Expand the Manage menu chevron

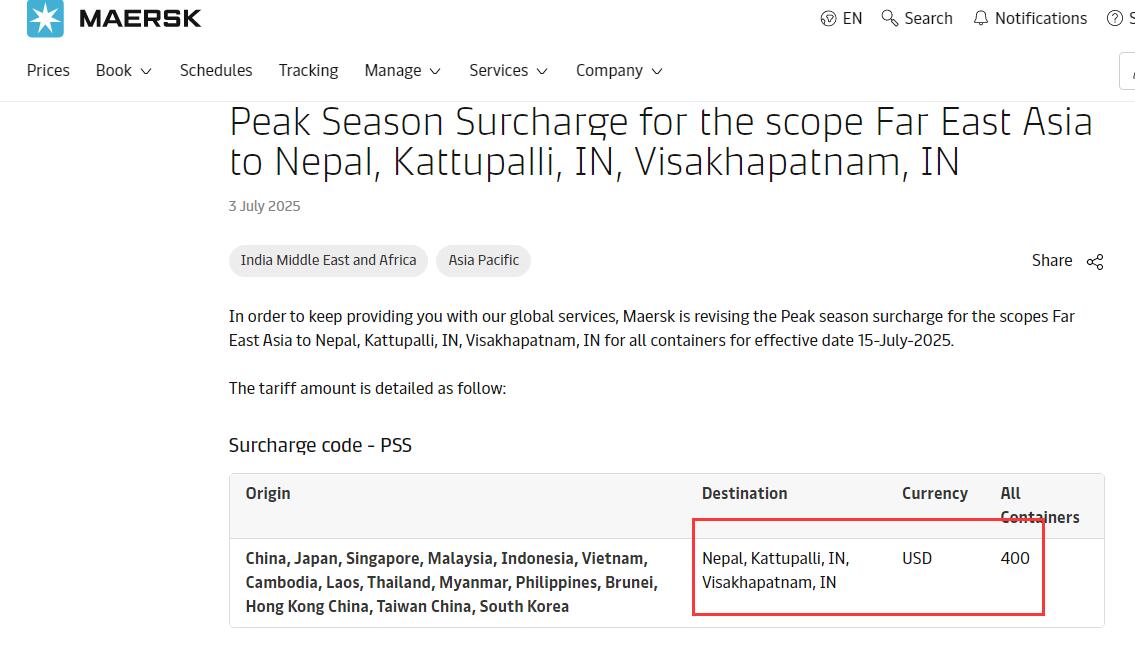point(435,71)
